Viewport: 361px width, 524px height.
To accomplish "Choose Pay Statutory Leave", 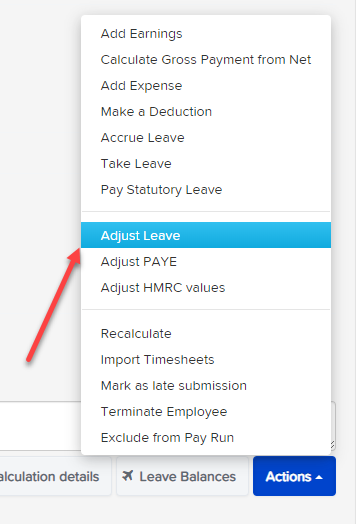I will coord(206,190).
